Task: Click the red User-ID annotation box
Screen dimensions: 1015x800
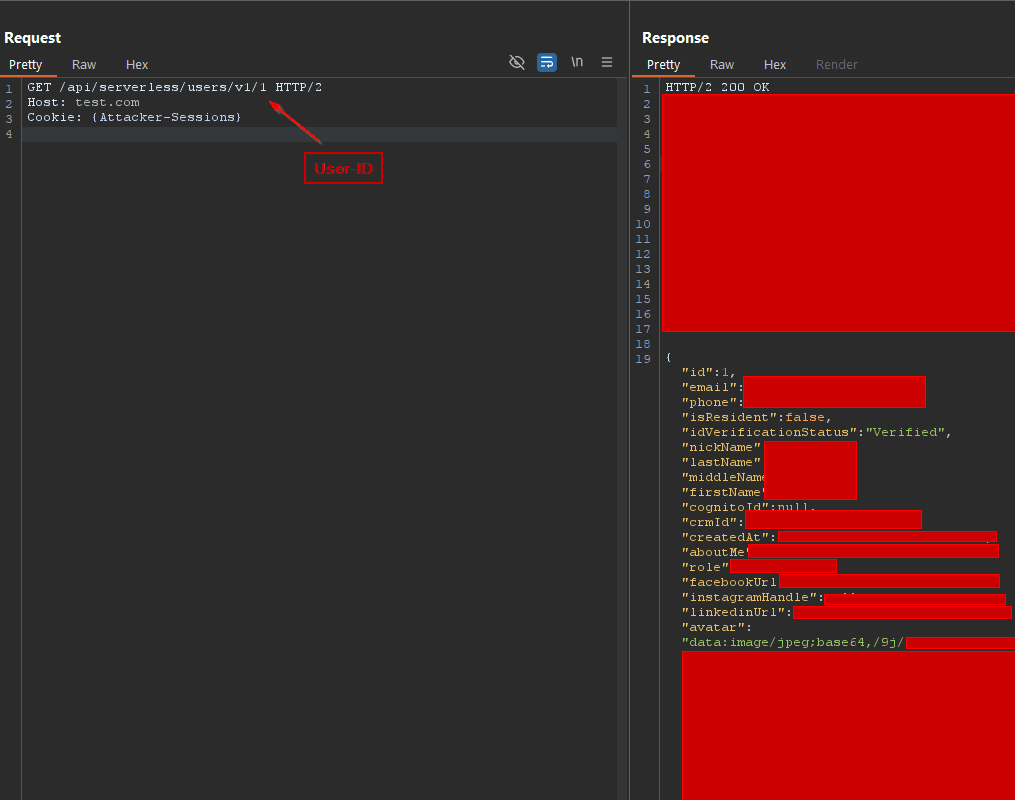Action: click(343, 168)
